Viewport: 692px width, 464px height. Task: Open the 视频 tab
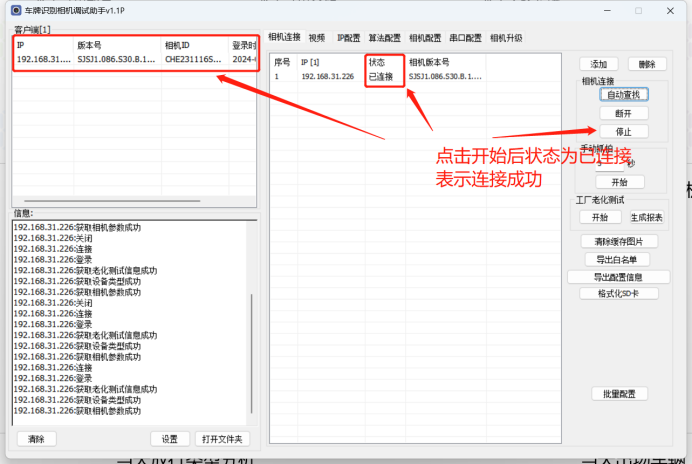pyautogui.click(x=317, y=38)
